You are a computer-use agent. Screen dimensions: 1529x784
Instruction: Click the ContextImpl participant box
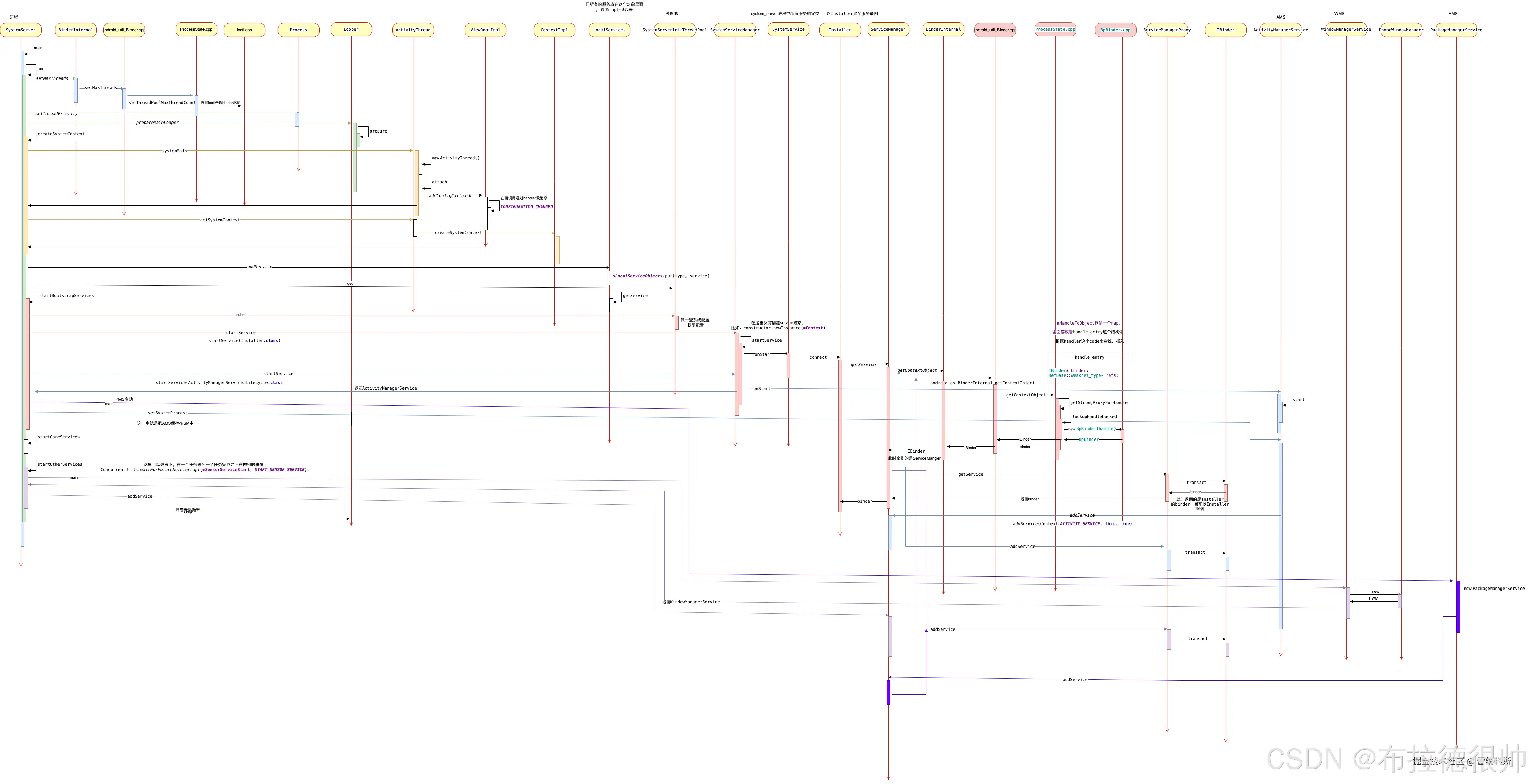pos(554,30)
